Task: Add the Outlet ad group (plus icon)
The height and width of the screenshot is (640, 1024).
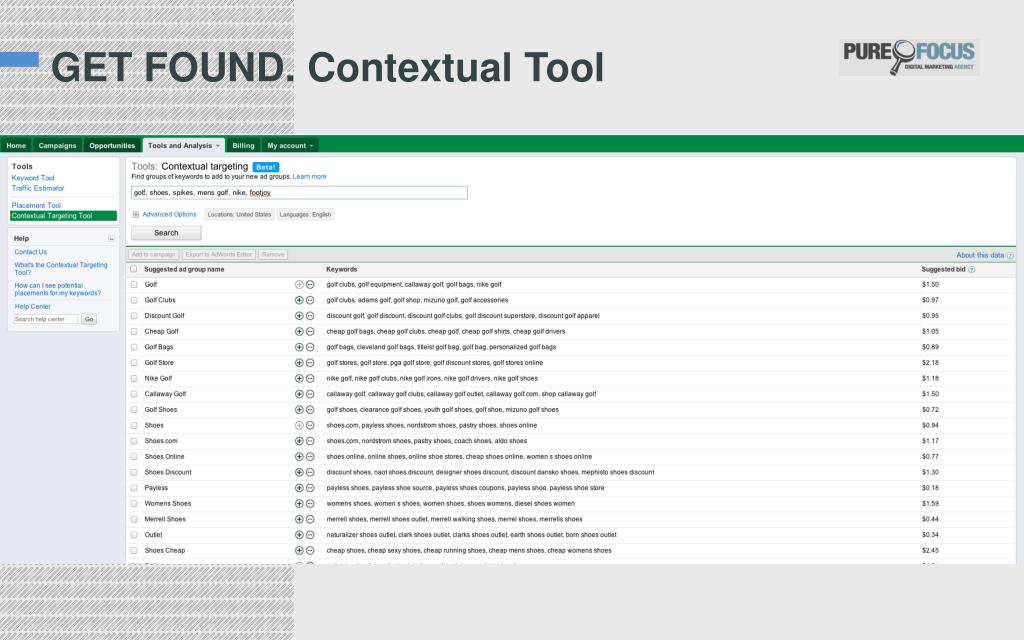Action: 299,535
